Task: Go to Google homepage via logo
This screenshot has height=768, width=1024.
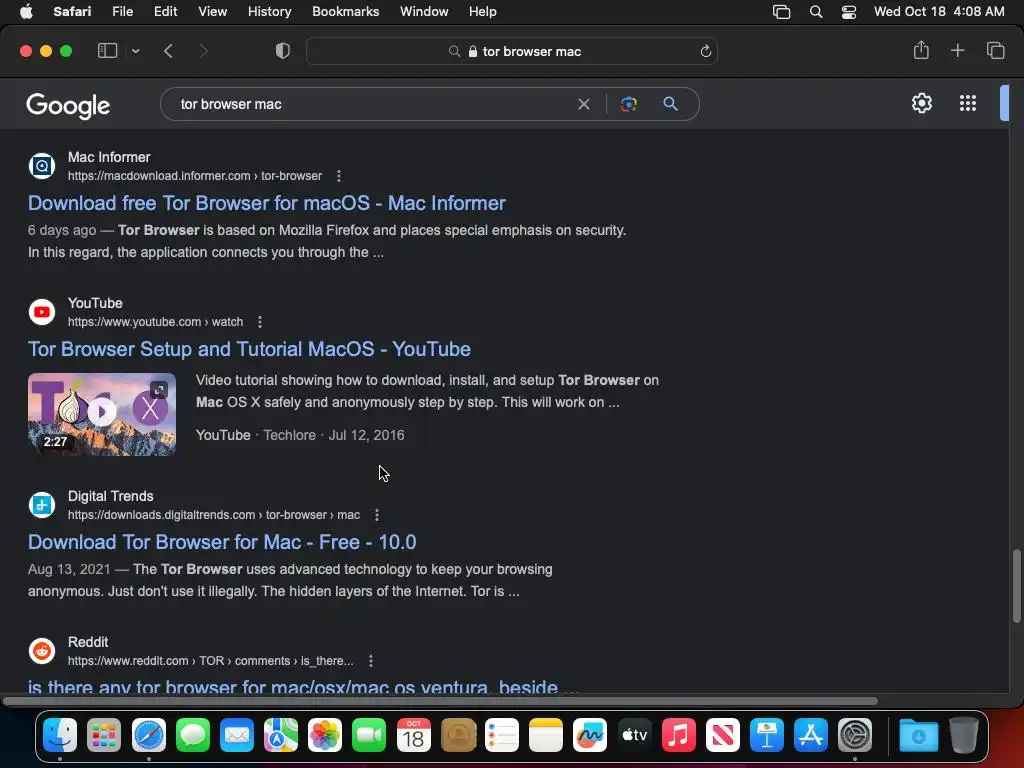Action: [x=68, y=105]
